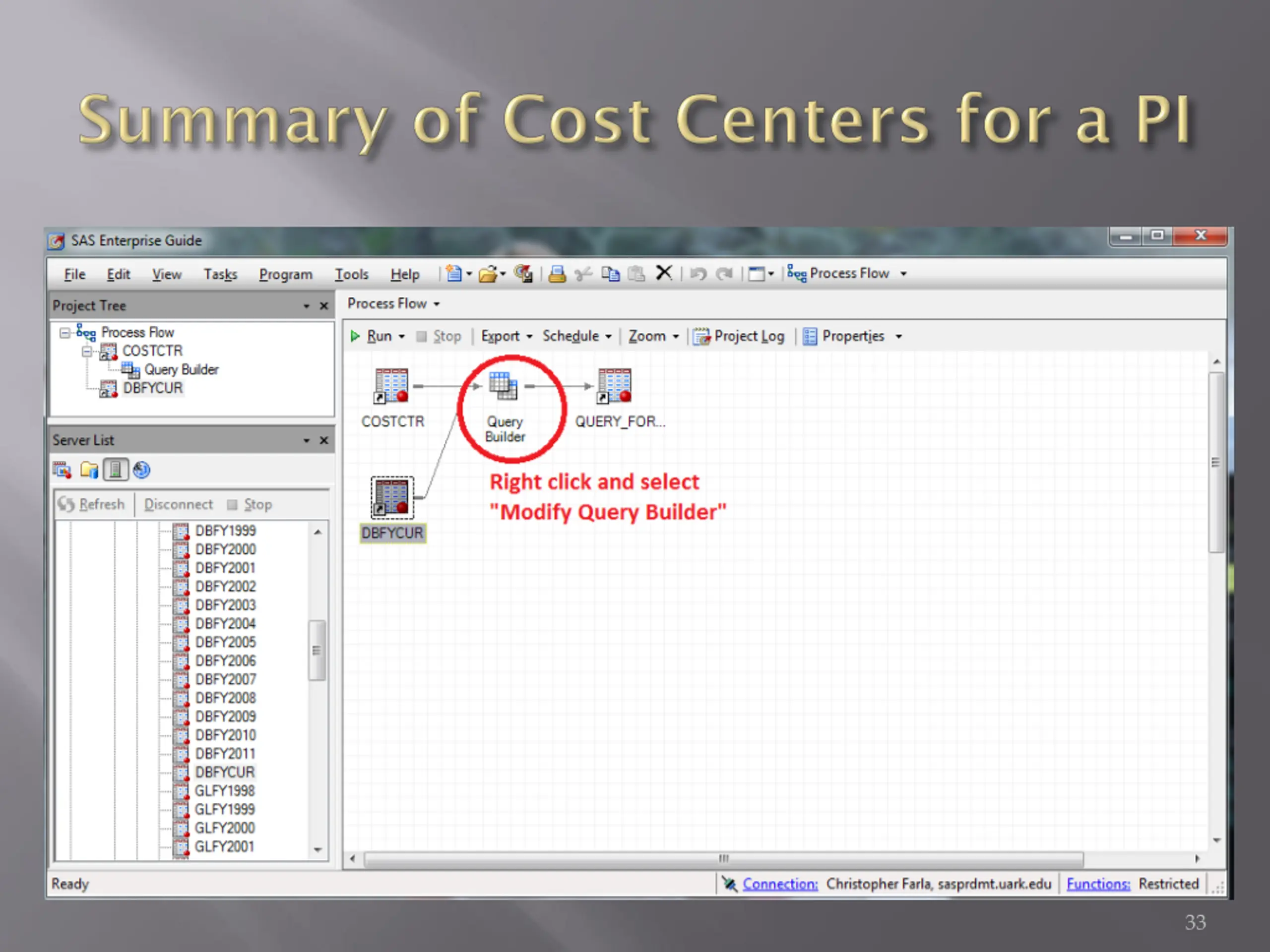
Task: Click the Connection link in status bar
Action: pos(780,884)
